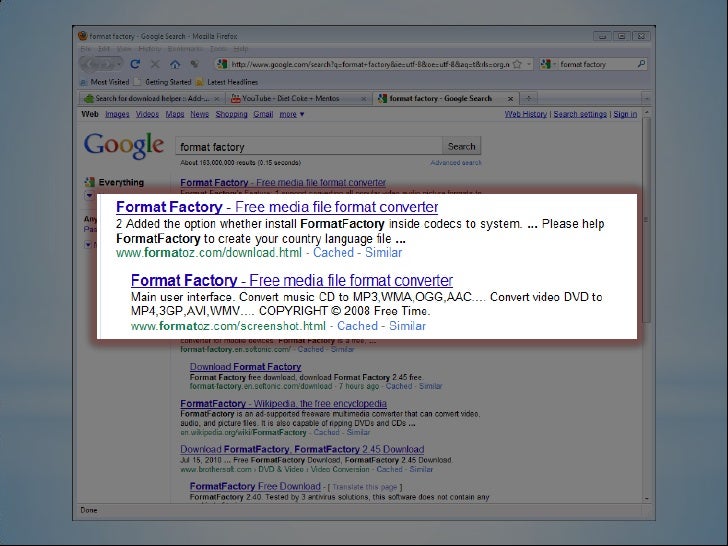Viewport: 728px width, 546px height.
Task: Click the Google Search button
Action: 462,146
